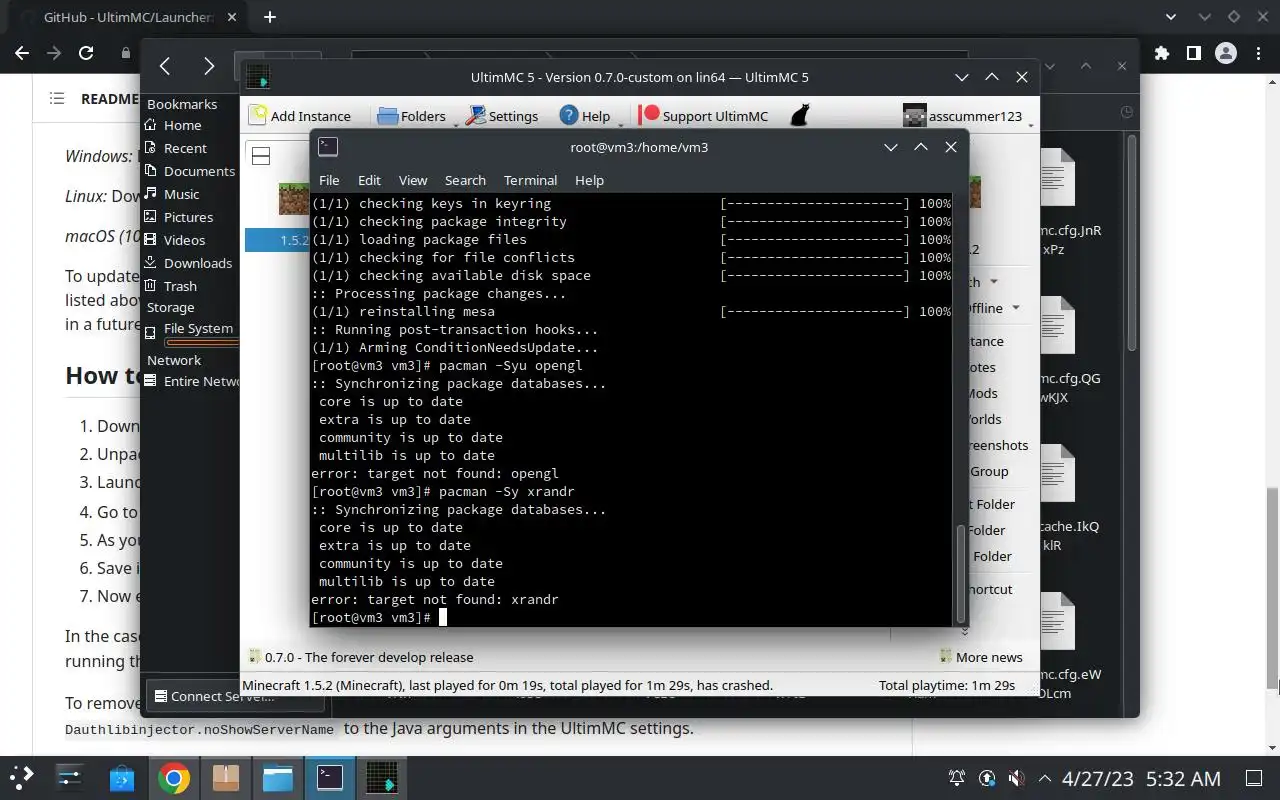Click More news in UltimMC
The image size is (1280, 800).
(981, 657)
